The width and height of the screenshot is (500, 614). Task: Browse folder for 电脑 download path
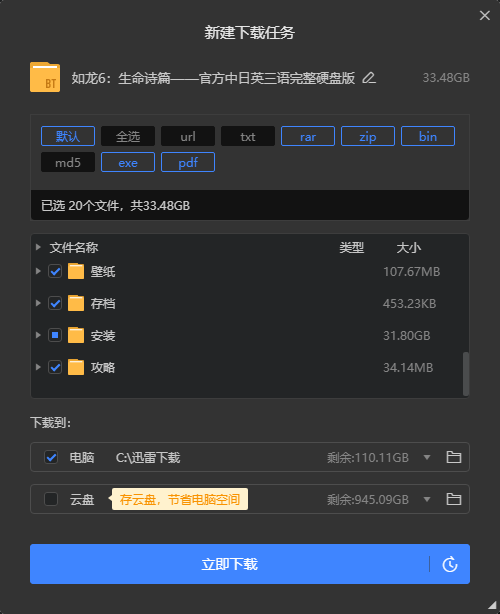tap(454, 457)
